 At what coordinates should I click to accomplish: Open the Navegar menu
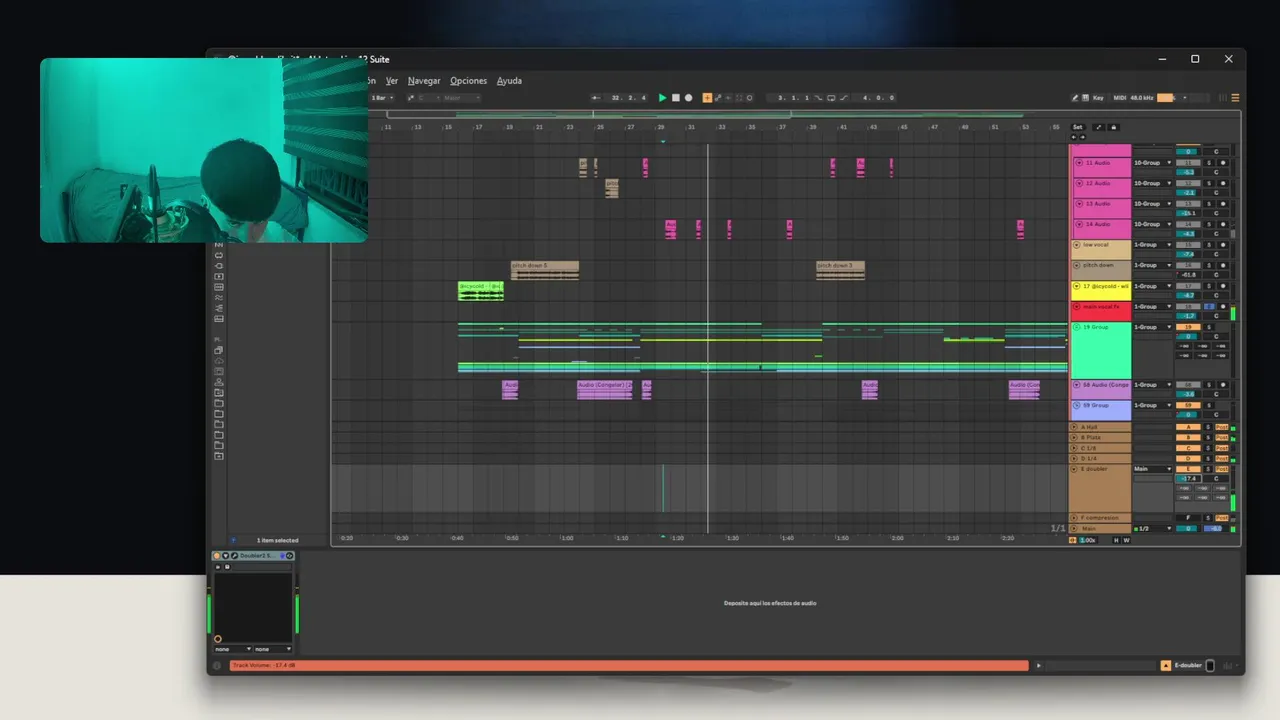pos(424,81)
